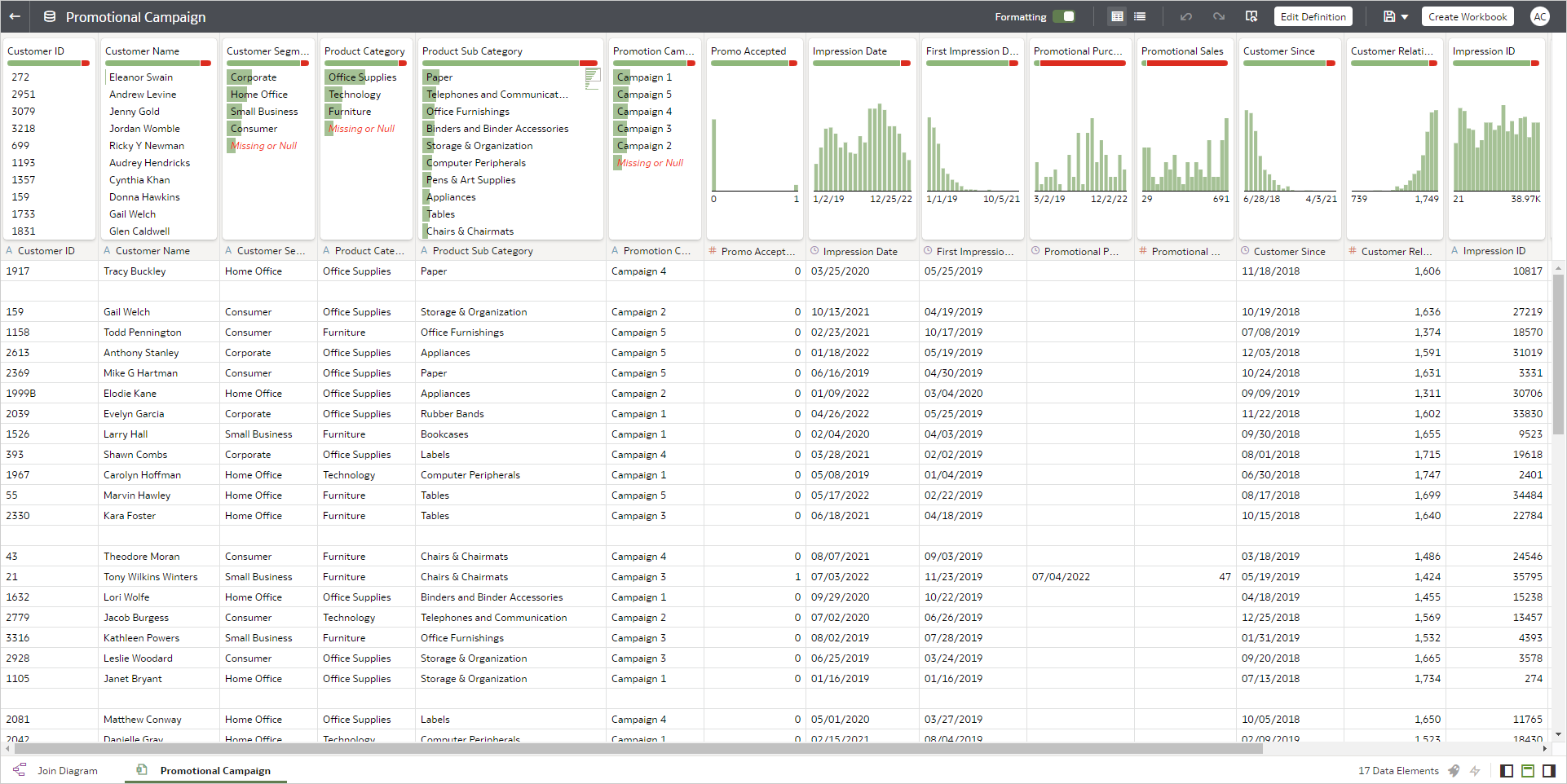The width and height of the screenshot is (1567, 784).
Task: Select the Promotional Campaign tab
Action: pyautogui.click(x=215, y=770)
